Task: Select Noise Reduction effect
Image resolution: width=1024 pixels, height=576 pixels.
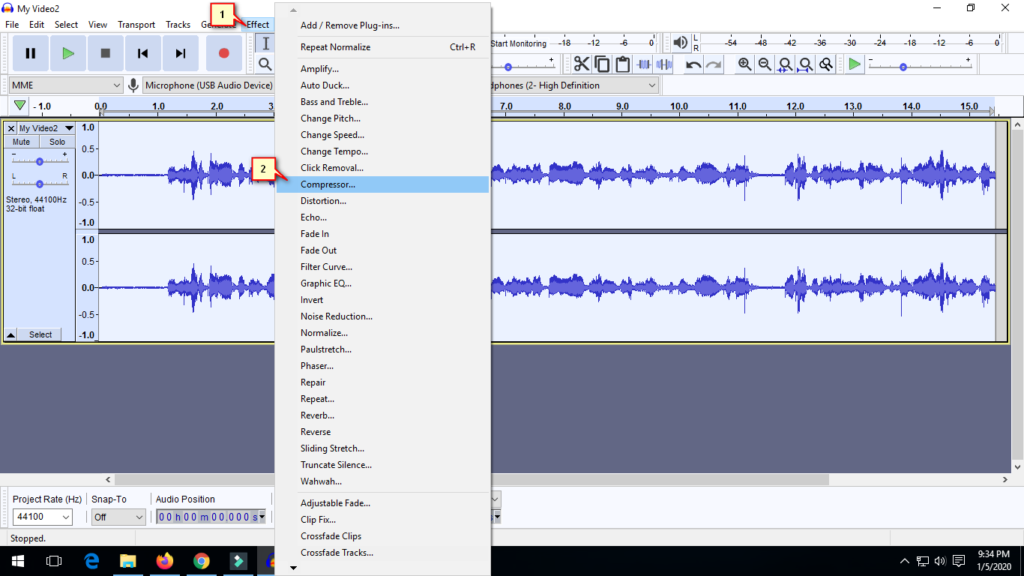Action: pyautogui.click(x=336, y=316)
